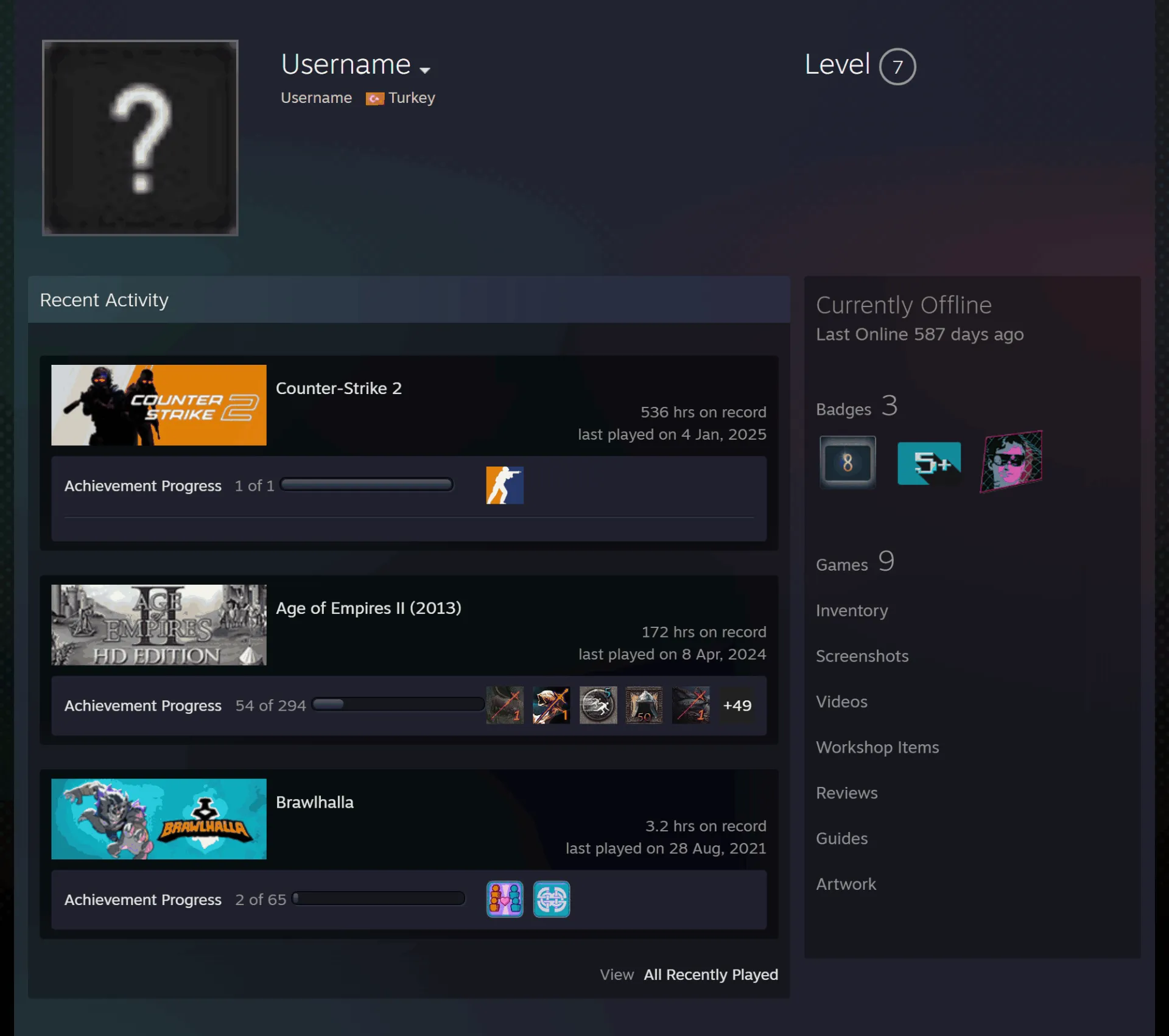Click 'last played on 8 Apr, 2024' text

[x=672, y=654]
